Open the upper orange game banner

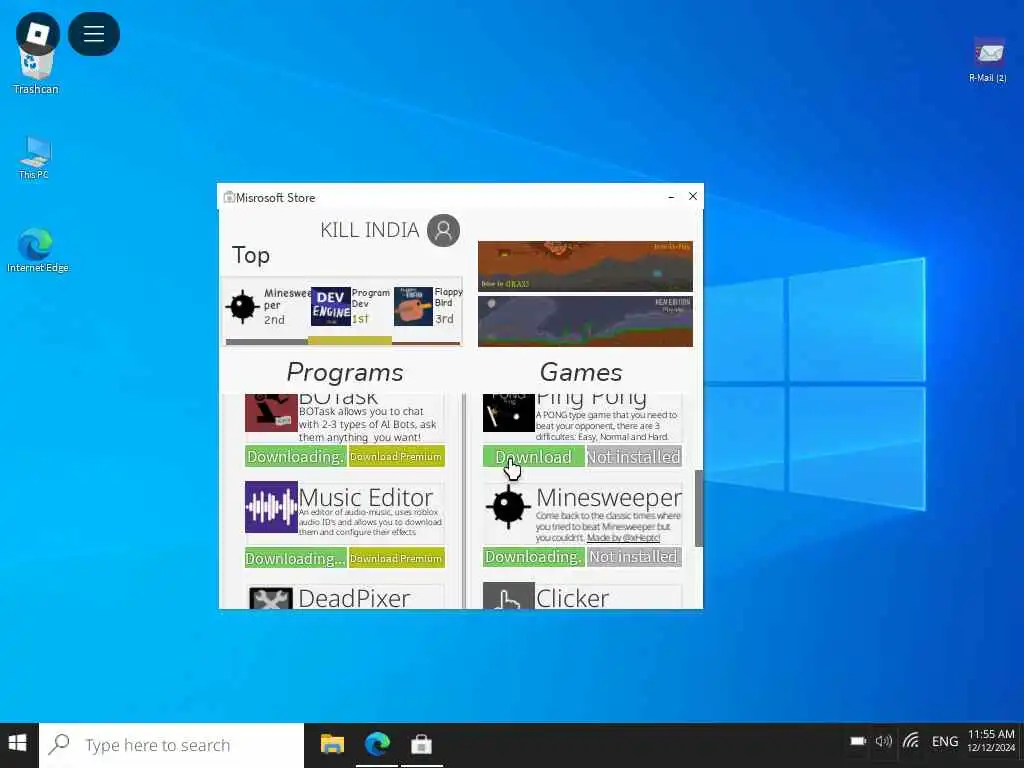585,266
